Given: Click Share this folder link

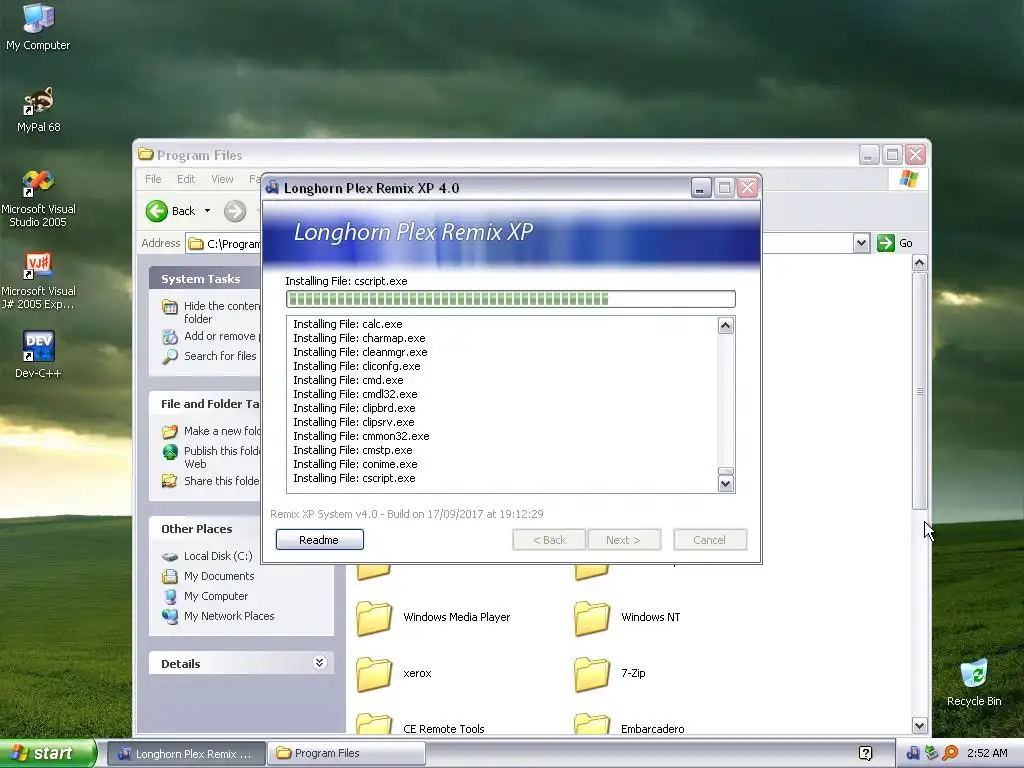Looking at the screenshot, I should click(x=222, y=481).
